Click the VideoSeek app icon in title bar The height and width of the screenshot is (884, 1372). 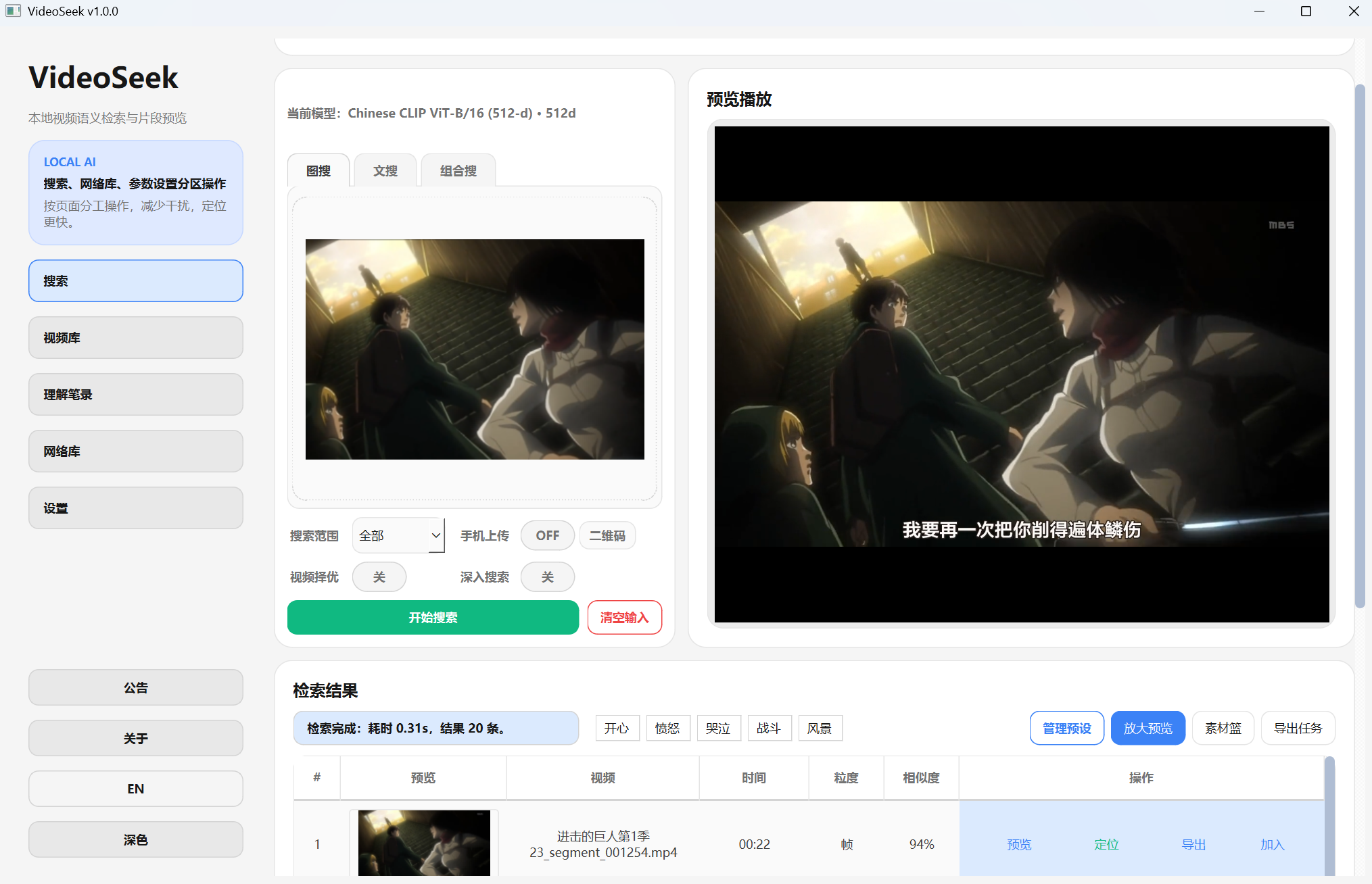point(13,11)
